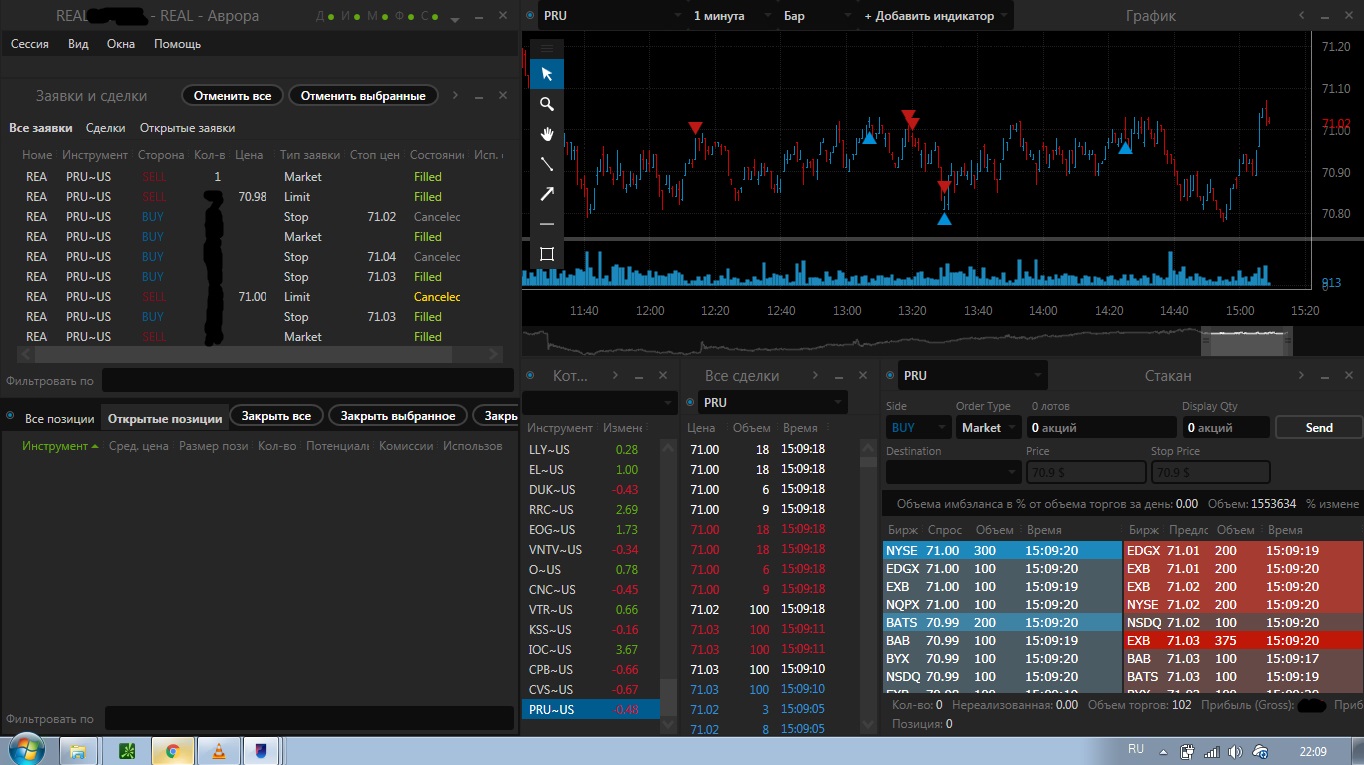
Task: Click the Send order button
Action: point(1319,427)
